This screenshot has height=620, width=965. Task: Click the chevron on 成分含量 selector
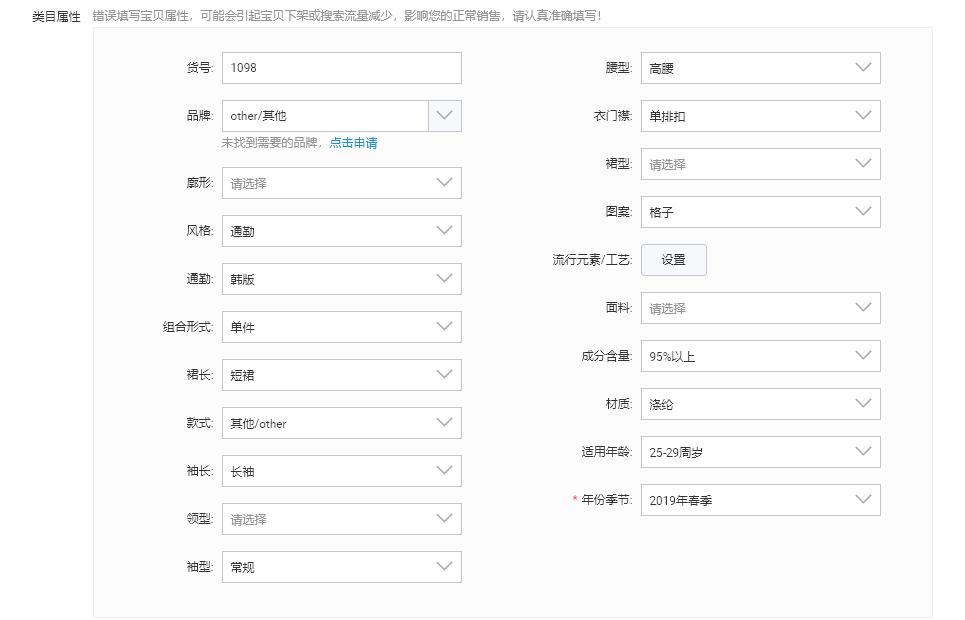(x=863, y=355)
